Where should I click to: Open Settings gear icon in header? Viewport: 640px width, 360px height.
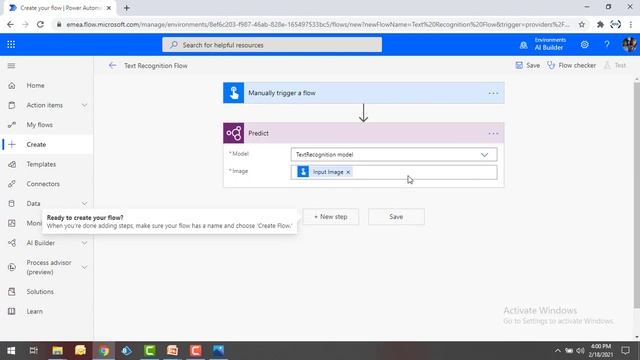coord(584,44)
